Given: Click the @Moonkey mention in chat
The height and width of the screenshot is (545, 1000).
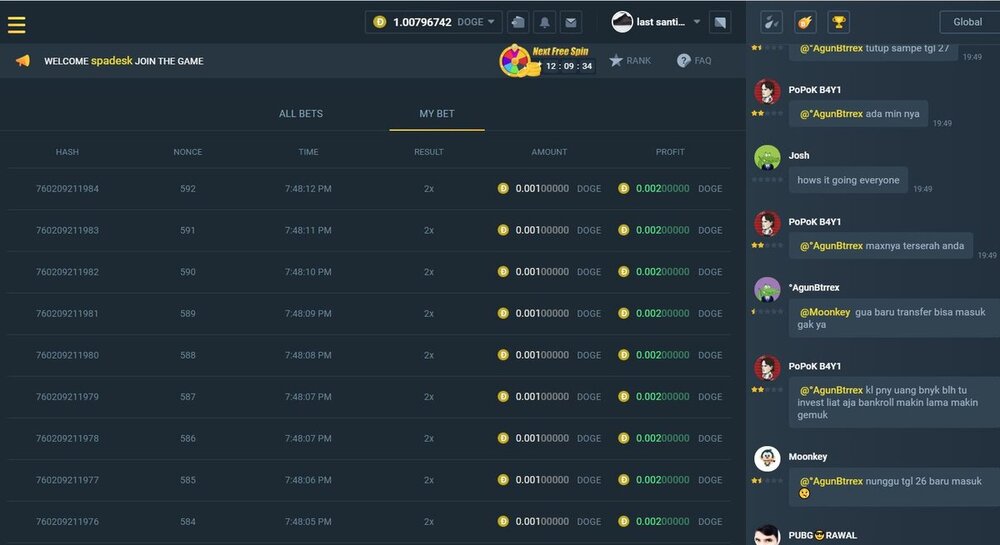Looking at the screenshot, I should [825, 312].
